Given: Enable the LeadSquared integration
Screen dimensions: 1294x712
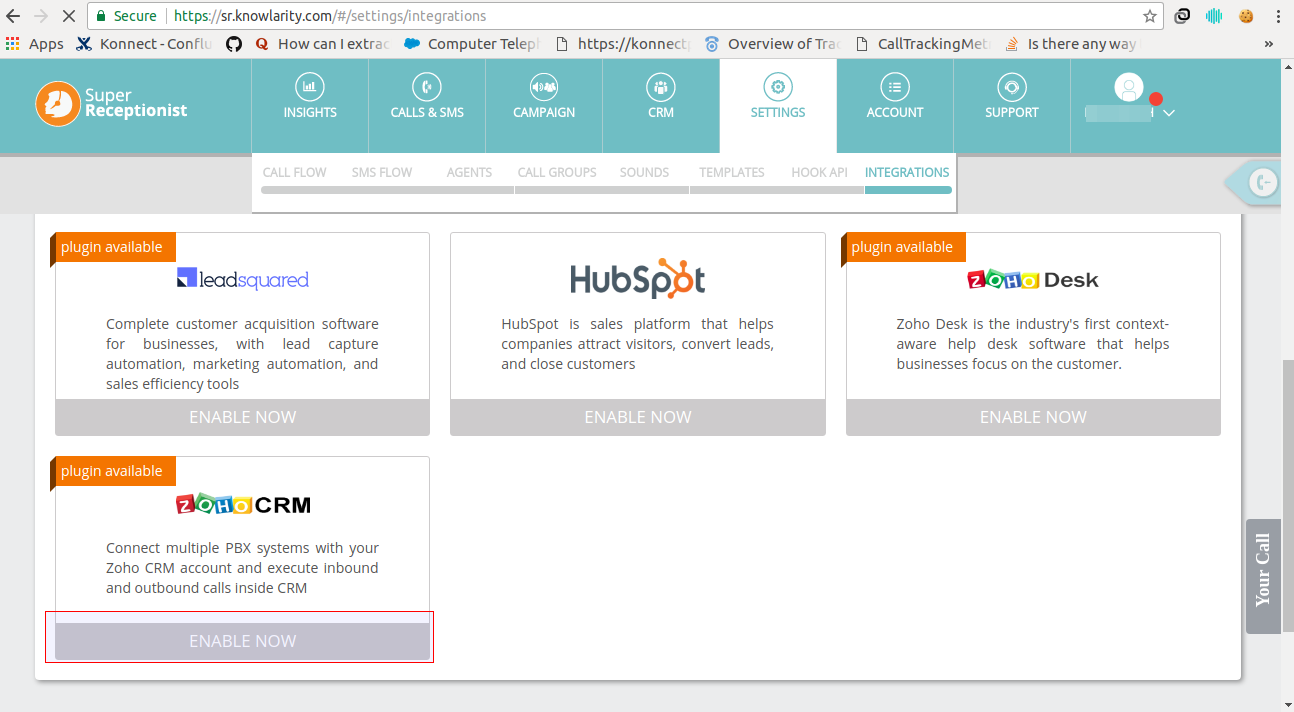Looking at the screenshot, I should point(242,417).
